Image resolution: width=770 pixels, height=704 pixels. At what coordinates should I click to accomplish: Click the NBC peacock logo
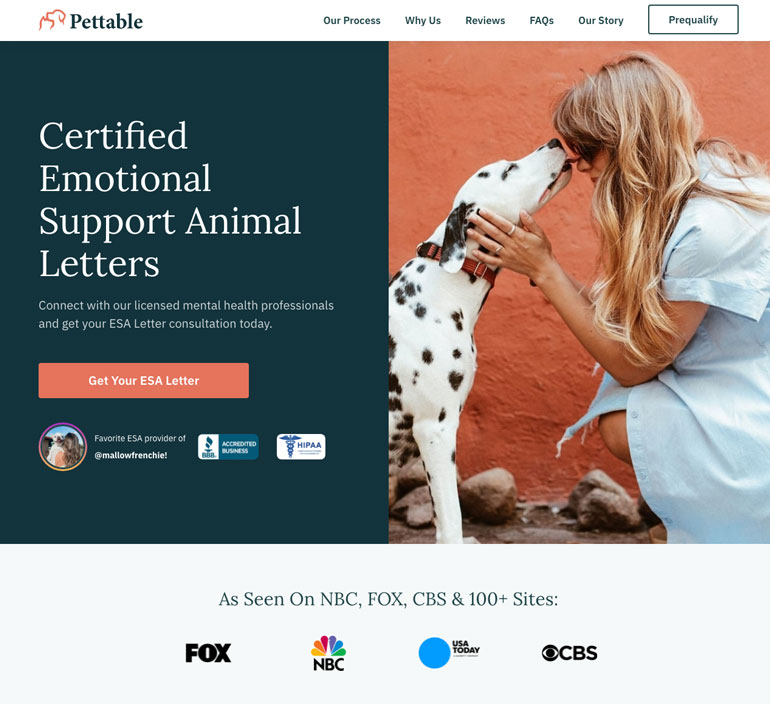pos(329,653)
